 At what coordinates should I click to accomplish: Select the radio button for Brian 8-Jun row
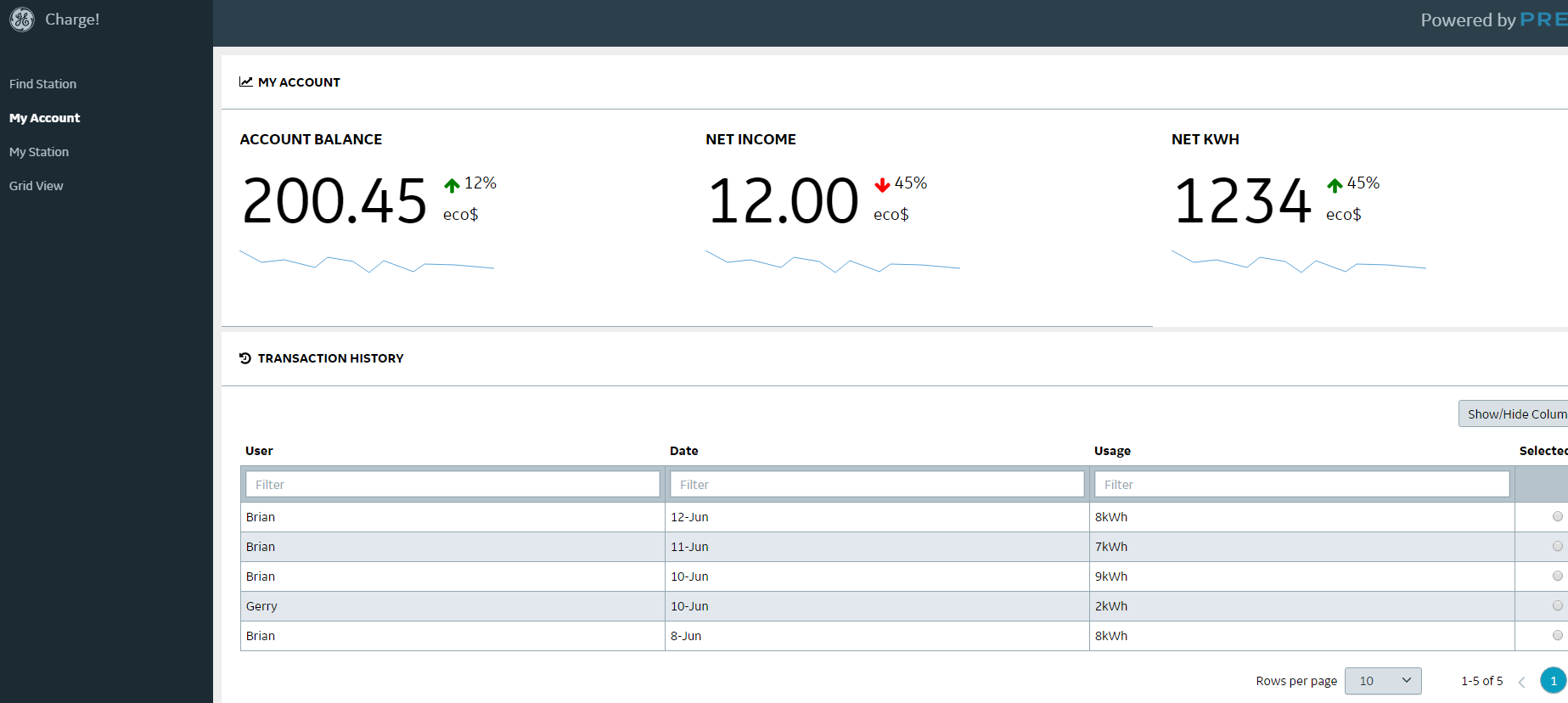[1557, 635]
